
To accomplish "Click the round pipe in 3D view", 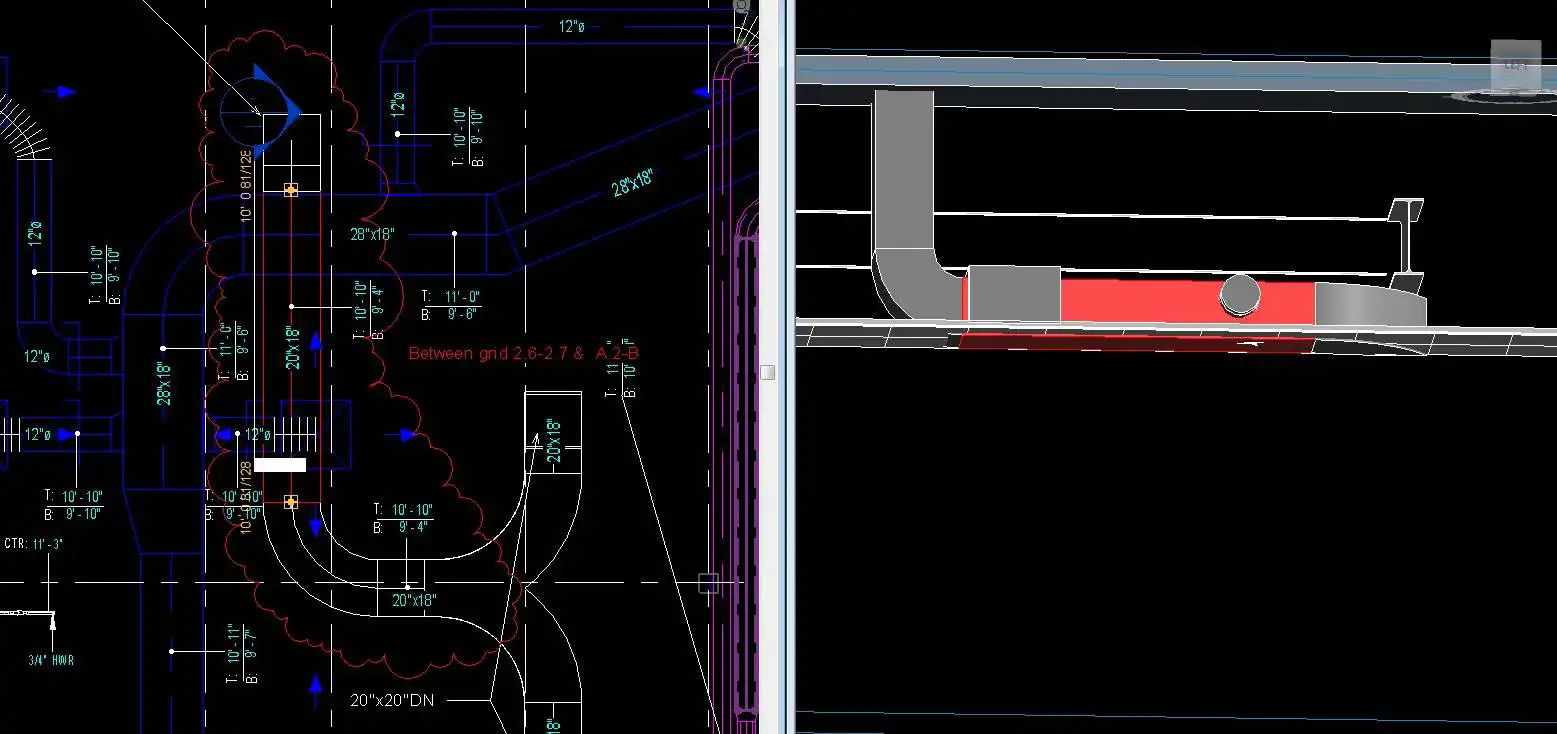I will [1240, 295].
